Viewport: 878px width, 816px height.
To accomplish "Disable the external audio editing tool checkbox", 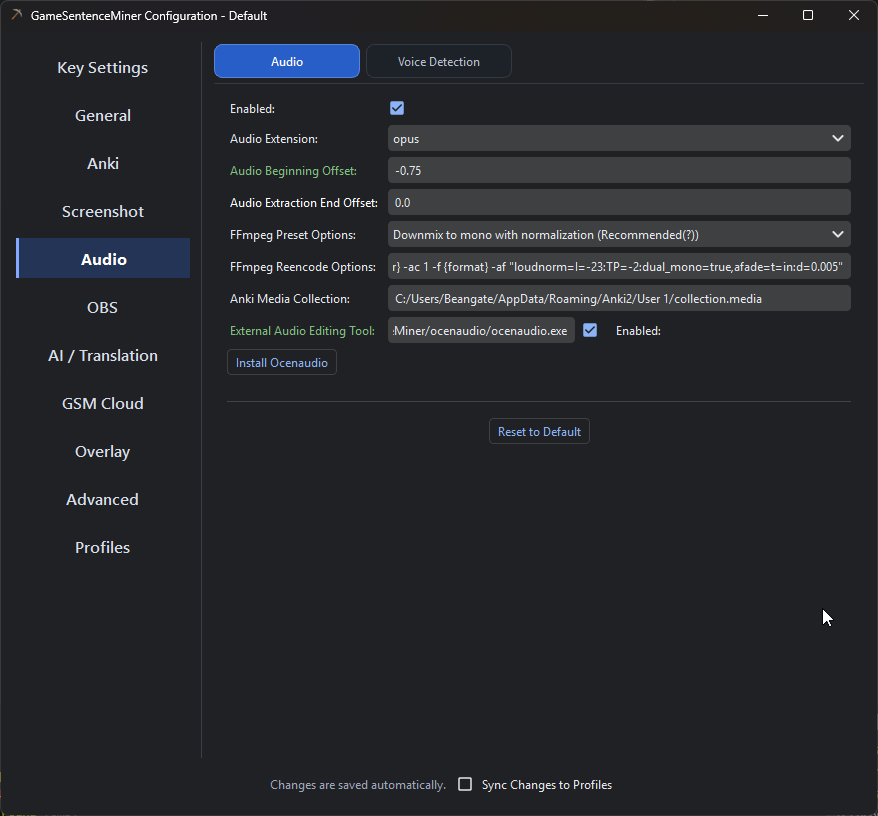I will pyautogui.click(x=590, y=330).
